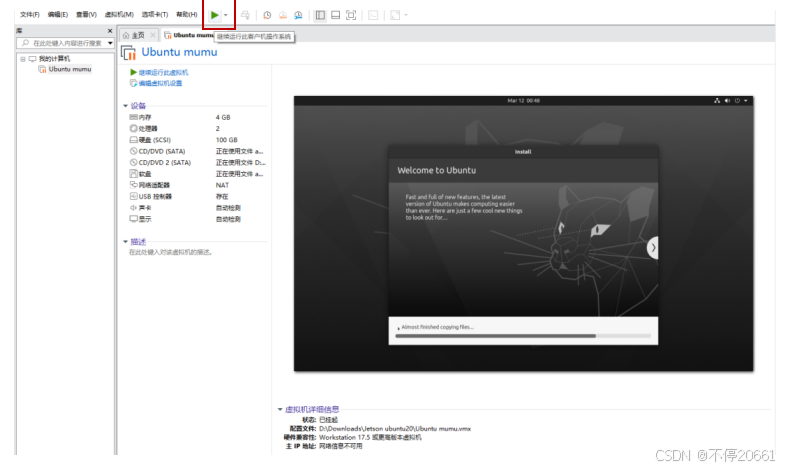Collapse the 我的计算机 tree node
789x469 pixels.
tap(23, 59)
